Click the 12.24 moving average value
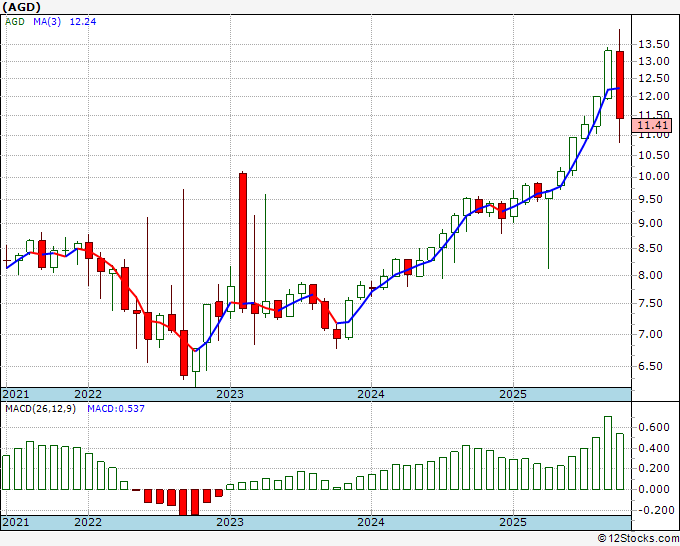Image resolution: width=680 pixels, height=546 pixels. [x=83, y=22]
